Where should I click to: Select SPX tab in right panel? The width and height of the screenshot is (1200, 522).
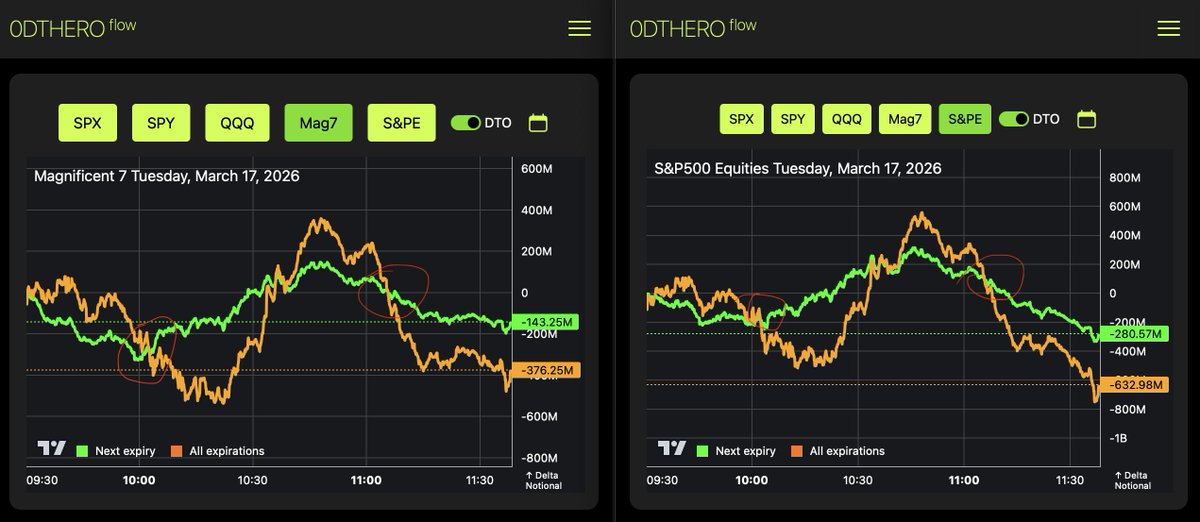point(742,119)
